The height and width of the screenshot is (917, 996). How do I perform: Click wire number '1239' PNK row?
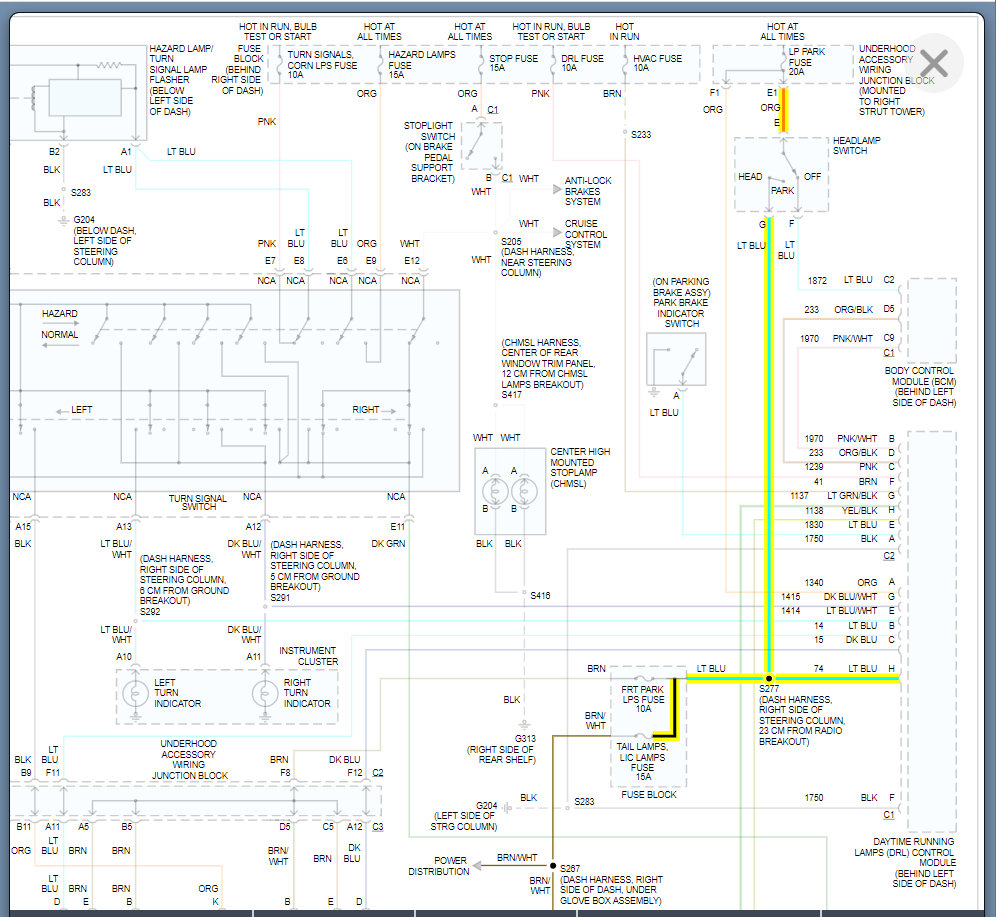(814, 467)
